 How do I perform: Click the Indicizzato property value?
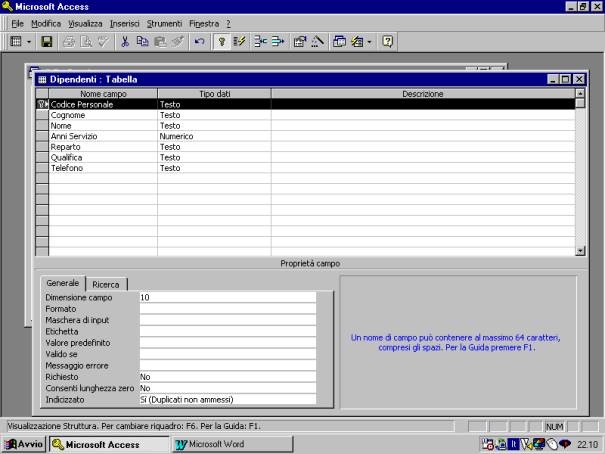(x=228, y=399)
